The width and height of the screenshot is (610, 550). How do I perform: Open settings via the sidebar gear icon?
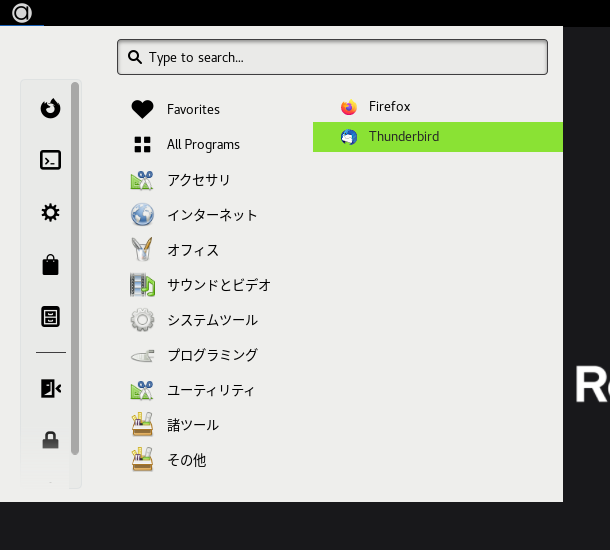click(51, 213)
